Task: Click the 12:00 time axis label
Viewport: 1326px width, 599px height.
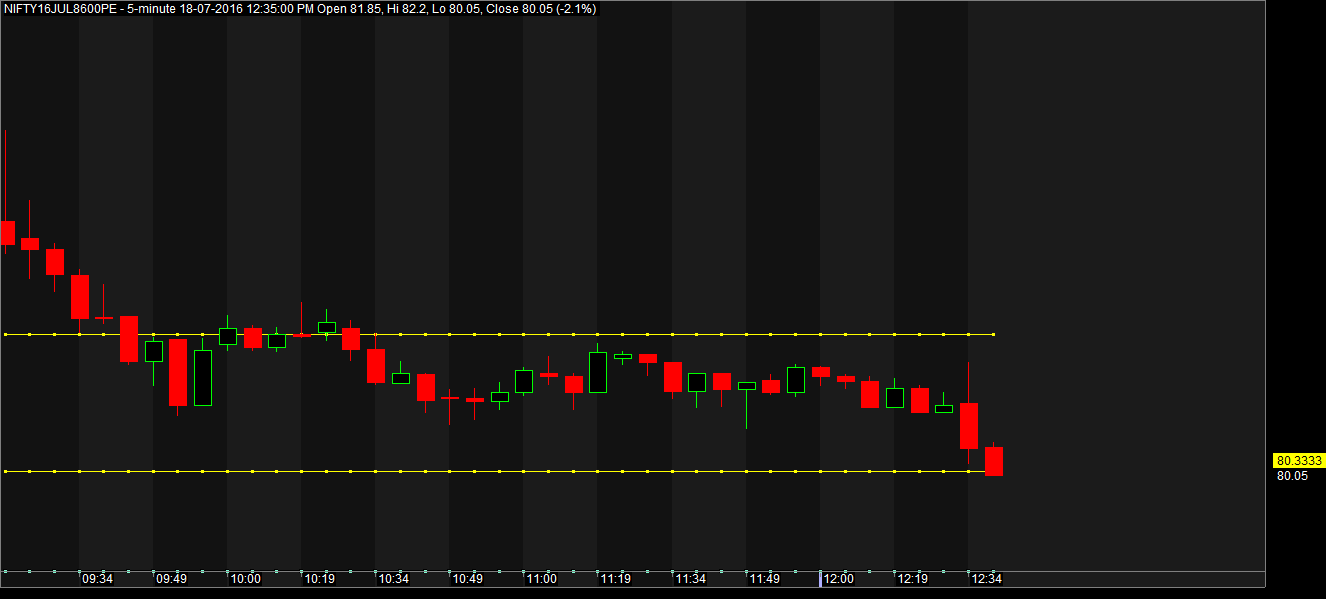Action: point(838,579)
